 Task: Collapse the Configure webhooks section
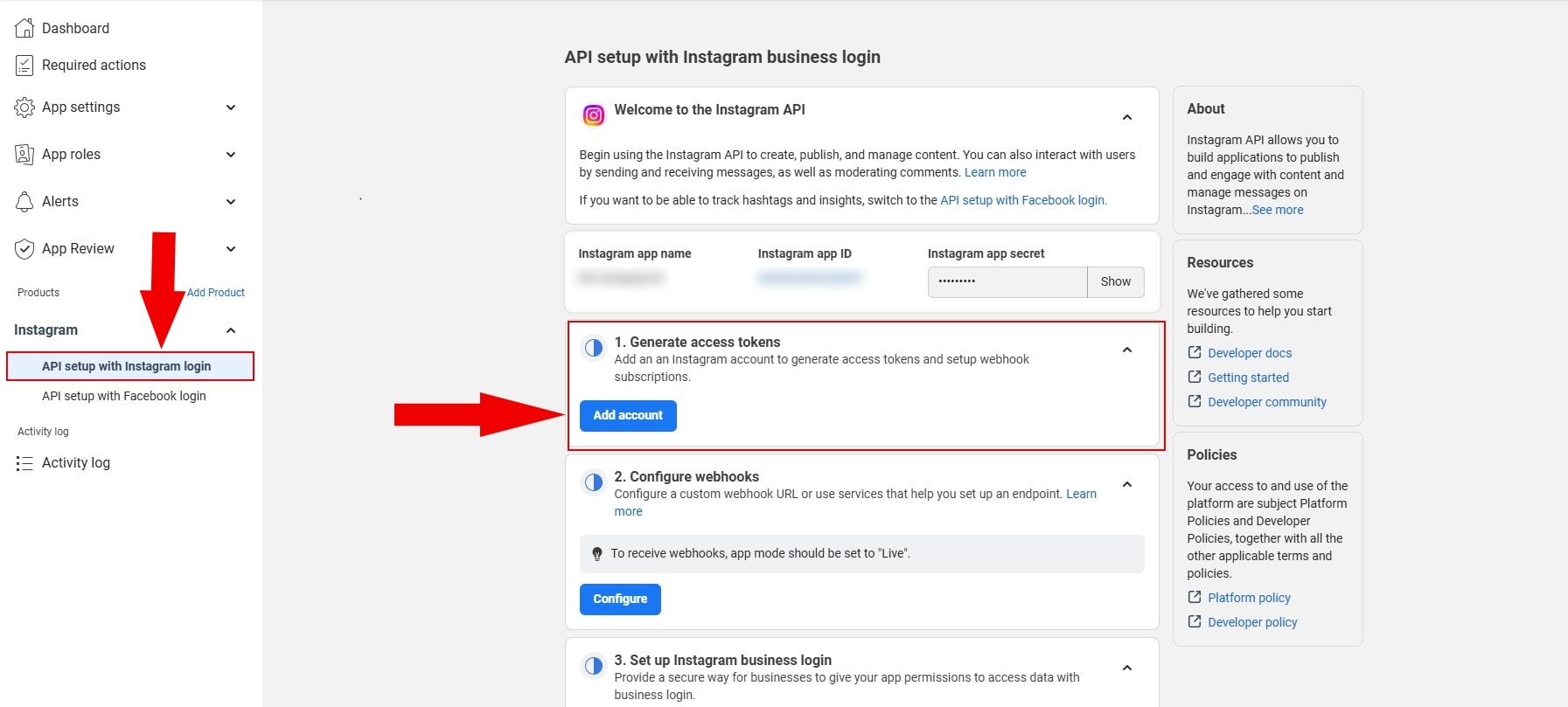click(x=1127, y=484)
